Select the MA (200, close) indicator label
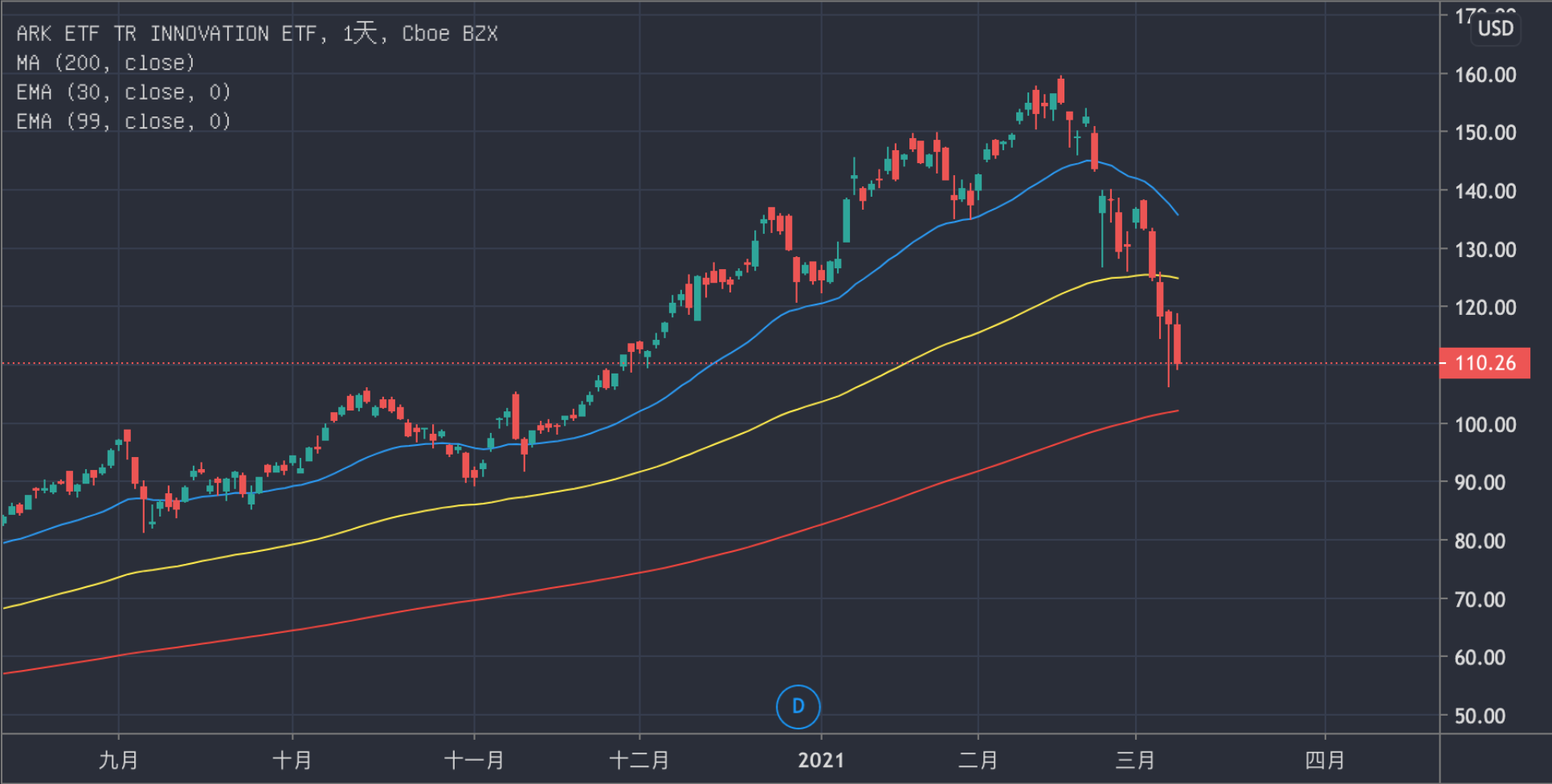 point(105,63)
